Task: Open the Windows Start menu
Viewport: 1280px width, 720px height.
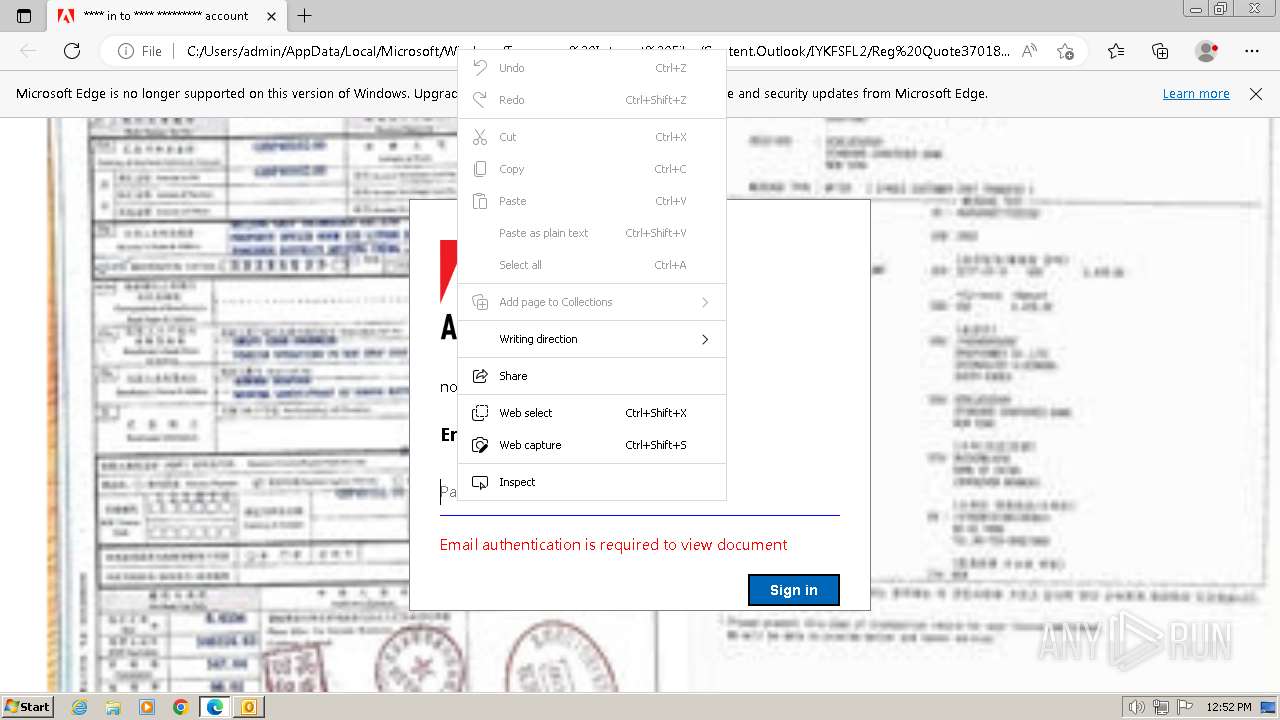Action: [28, 707]
